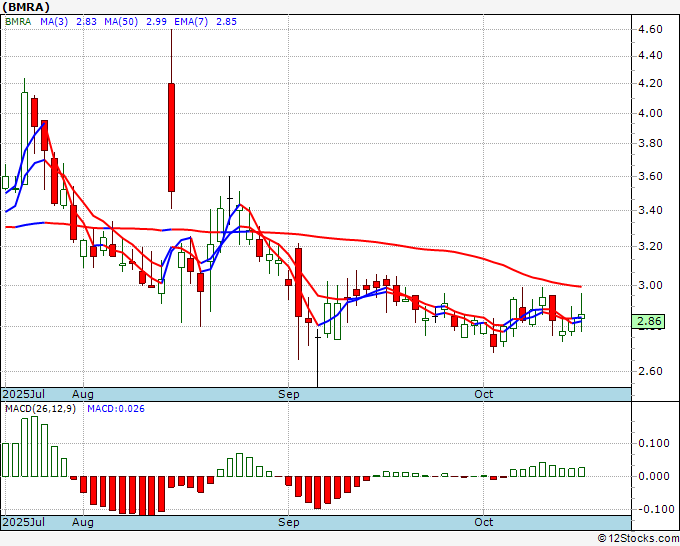Click the 4.20 price axis label
This screenshot has width=680, height=546.
point(651,83)
